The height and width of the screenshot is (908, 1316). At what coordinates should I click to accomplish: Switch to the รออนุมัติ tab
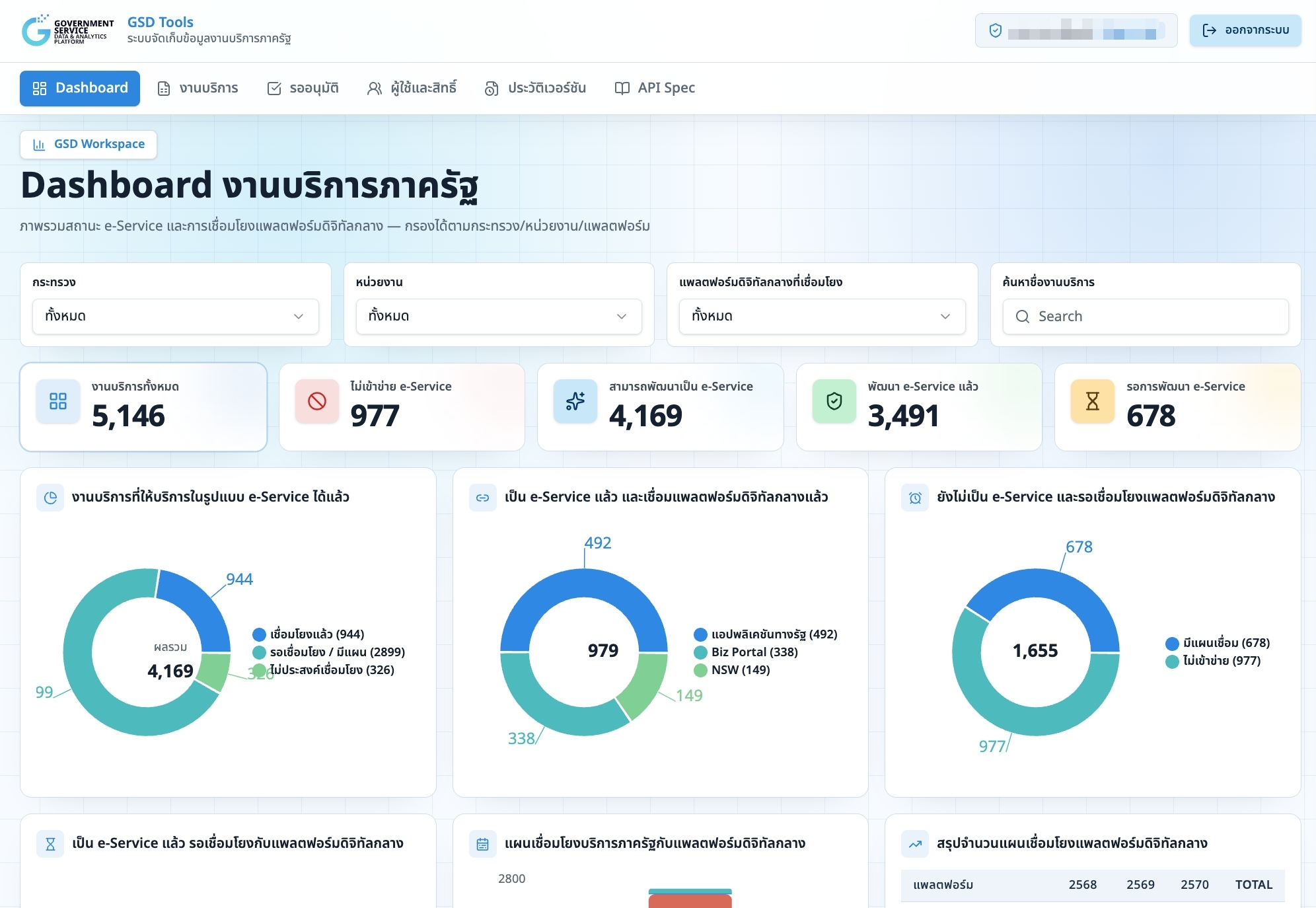[303, 89]
